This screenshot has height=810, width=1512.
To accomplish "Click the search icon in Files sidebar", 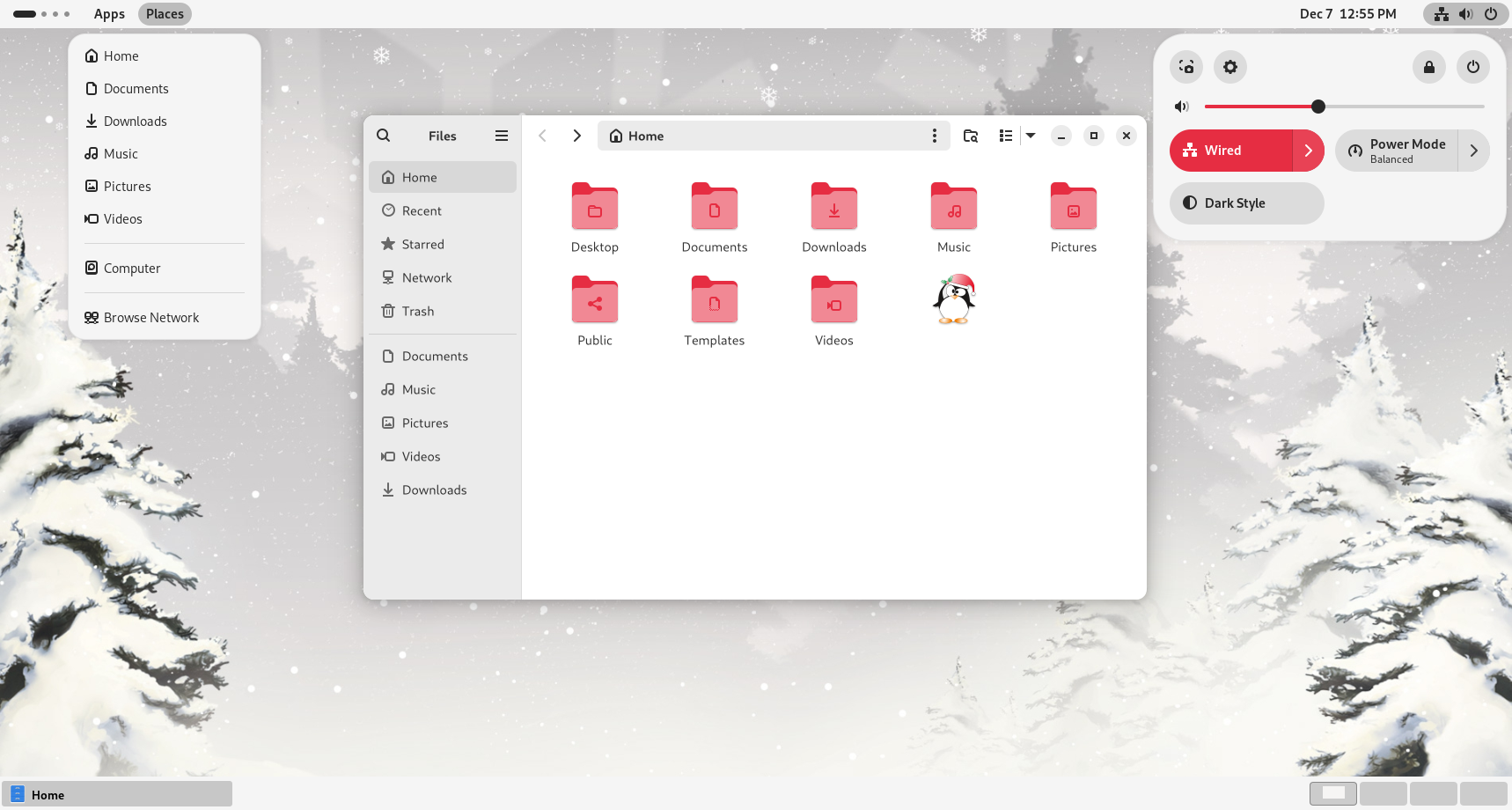I will 384,136.
